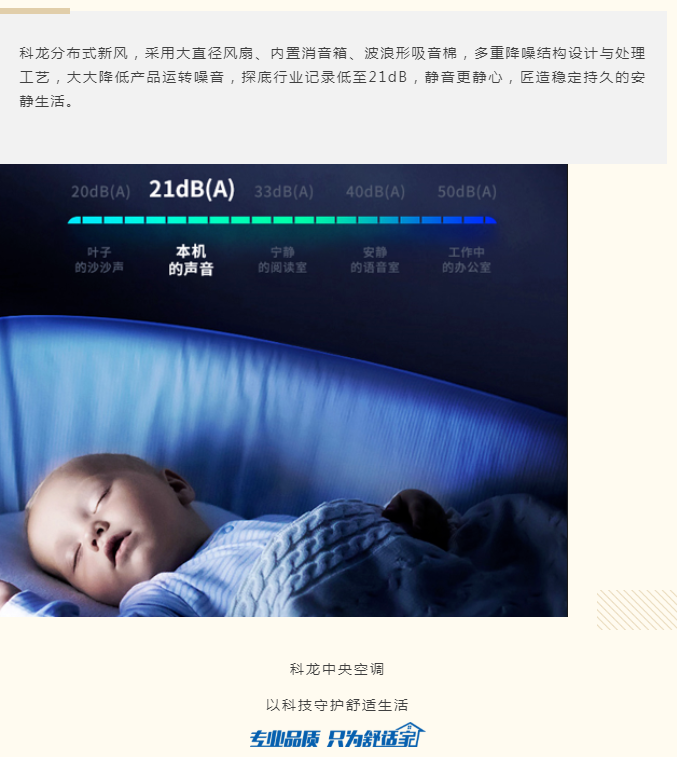Screen dimensions: 679x759
Task: Click the 叶子的沙沙声 caption
Action: 99,260
